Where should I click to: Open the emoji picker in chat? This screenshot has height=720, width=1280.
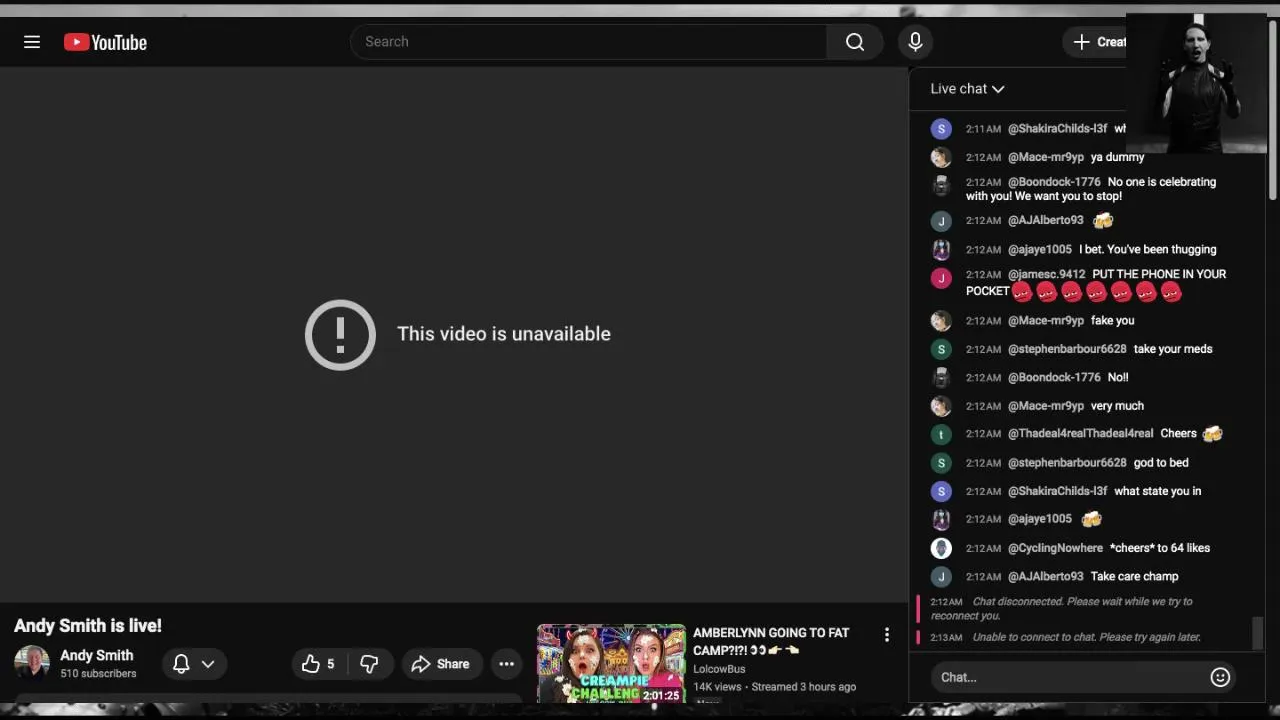[x=1220, y=677]
